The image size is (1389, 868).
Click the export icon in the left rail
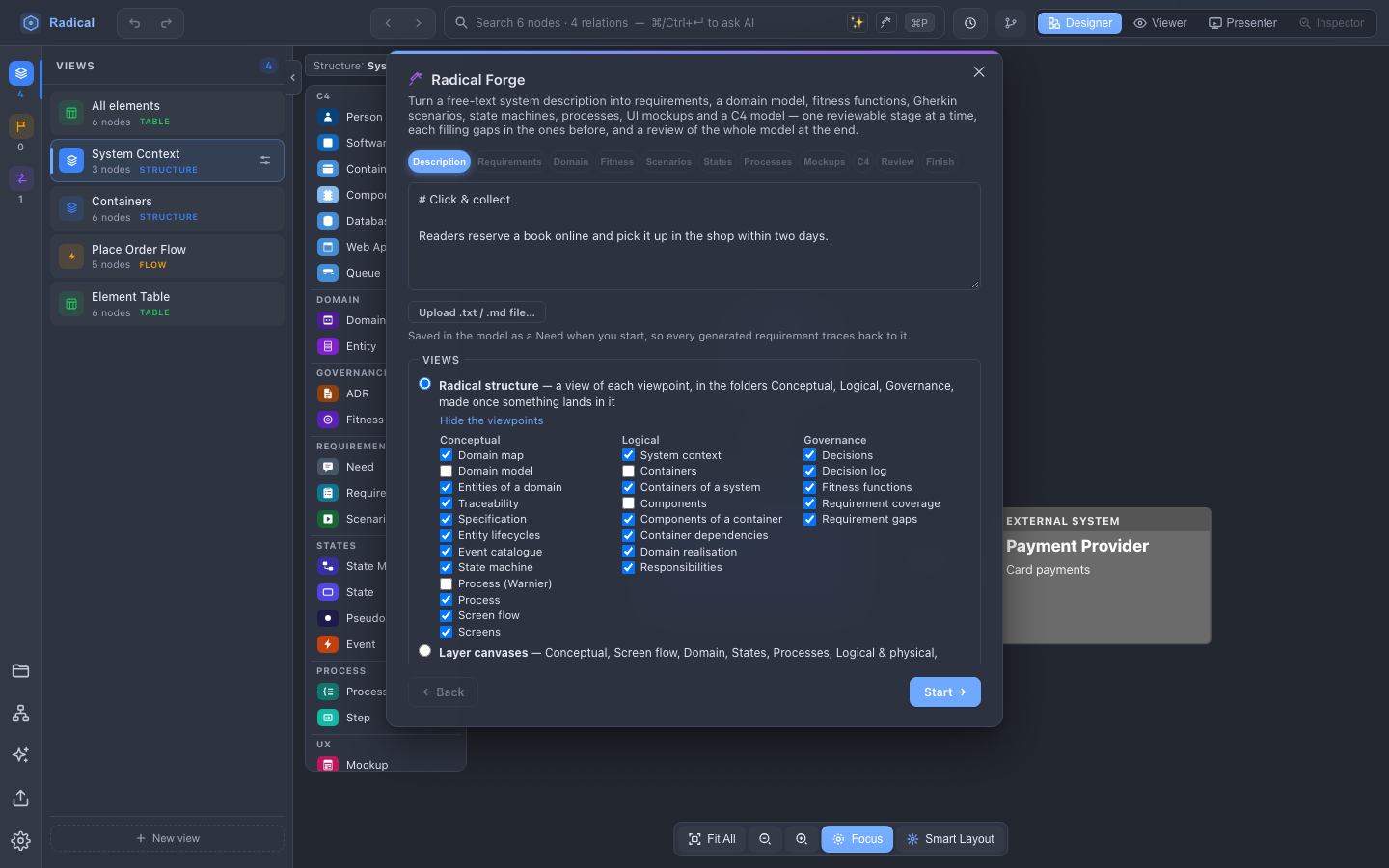[x=21, y=799]
